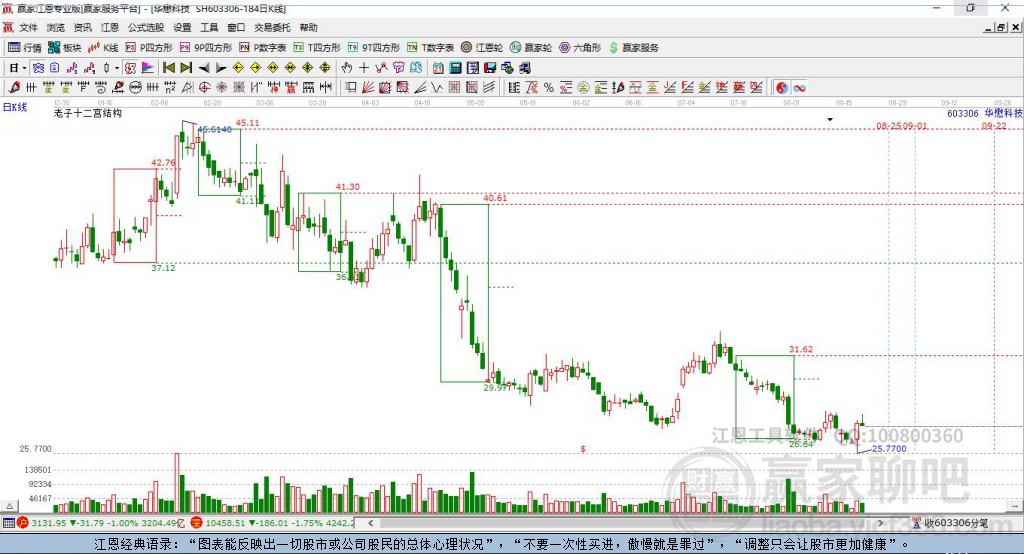
Task: Open the 赢家轮 wheel tool
Action: 531,48
